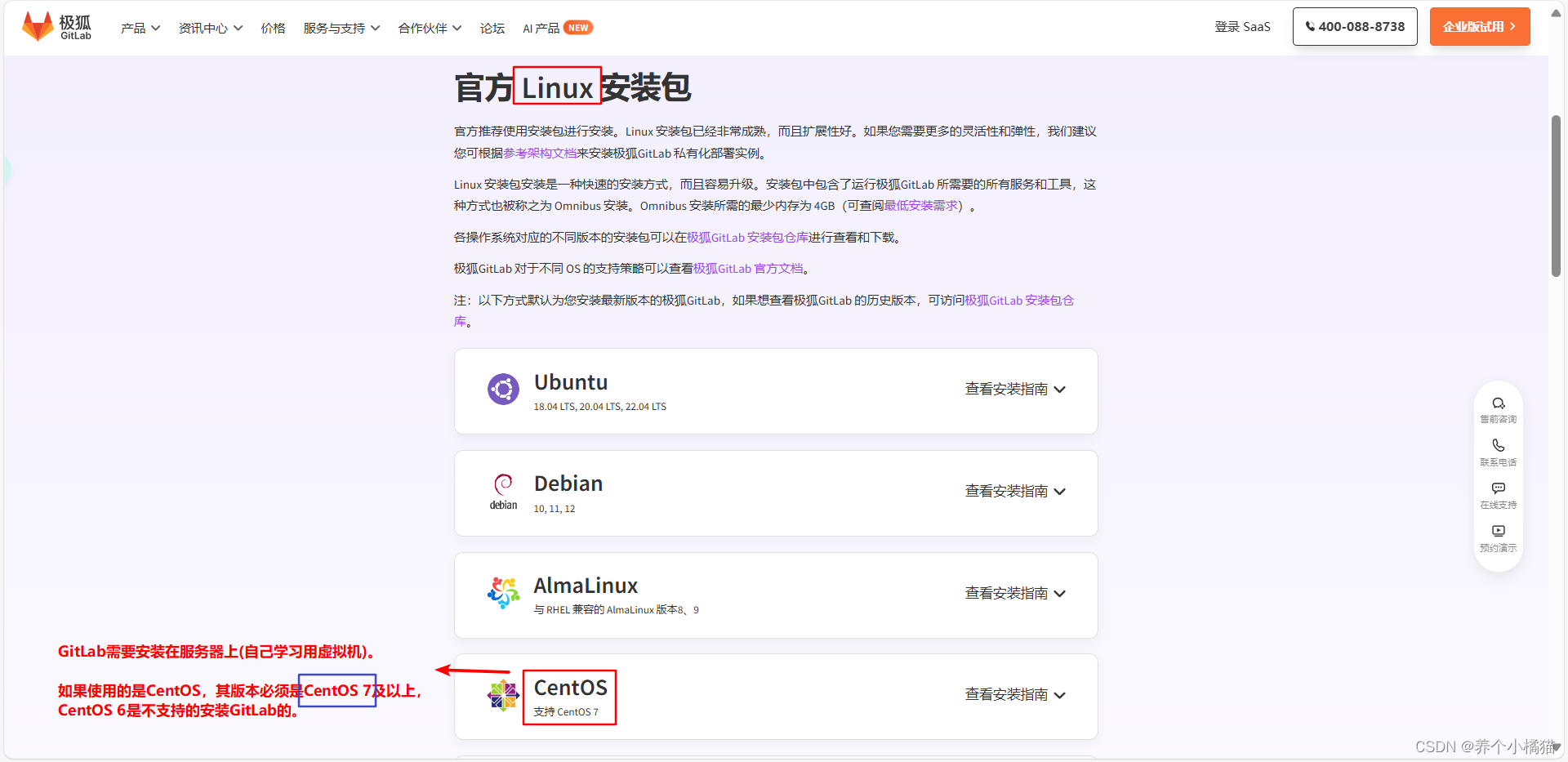Click the '与 RHEL 兼容的 AlmaLinux 版本8、9' text

[617, 610]
